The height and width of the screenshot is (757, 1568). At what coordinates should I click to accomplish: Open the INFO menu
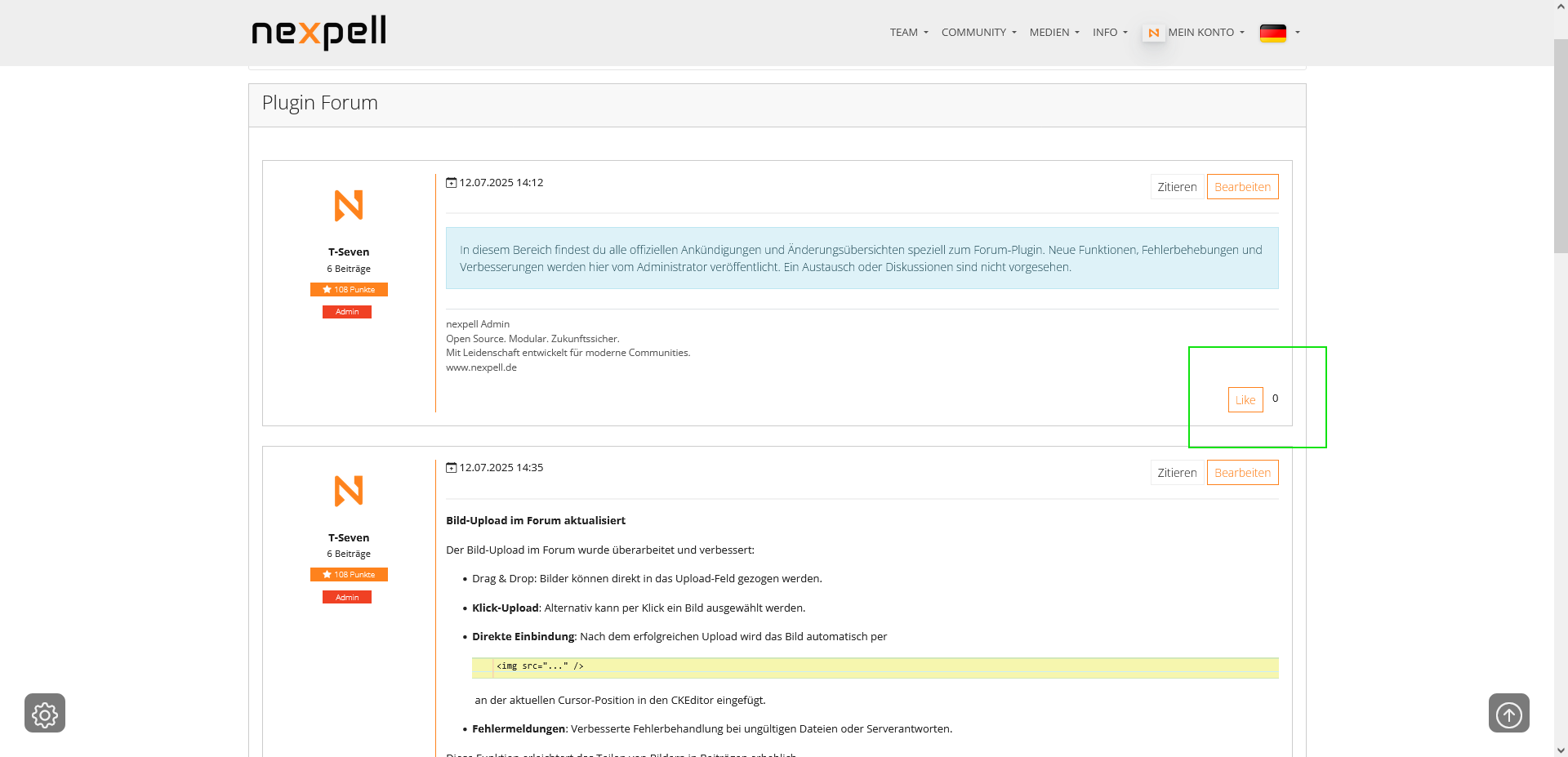1110,33
